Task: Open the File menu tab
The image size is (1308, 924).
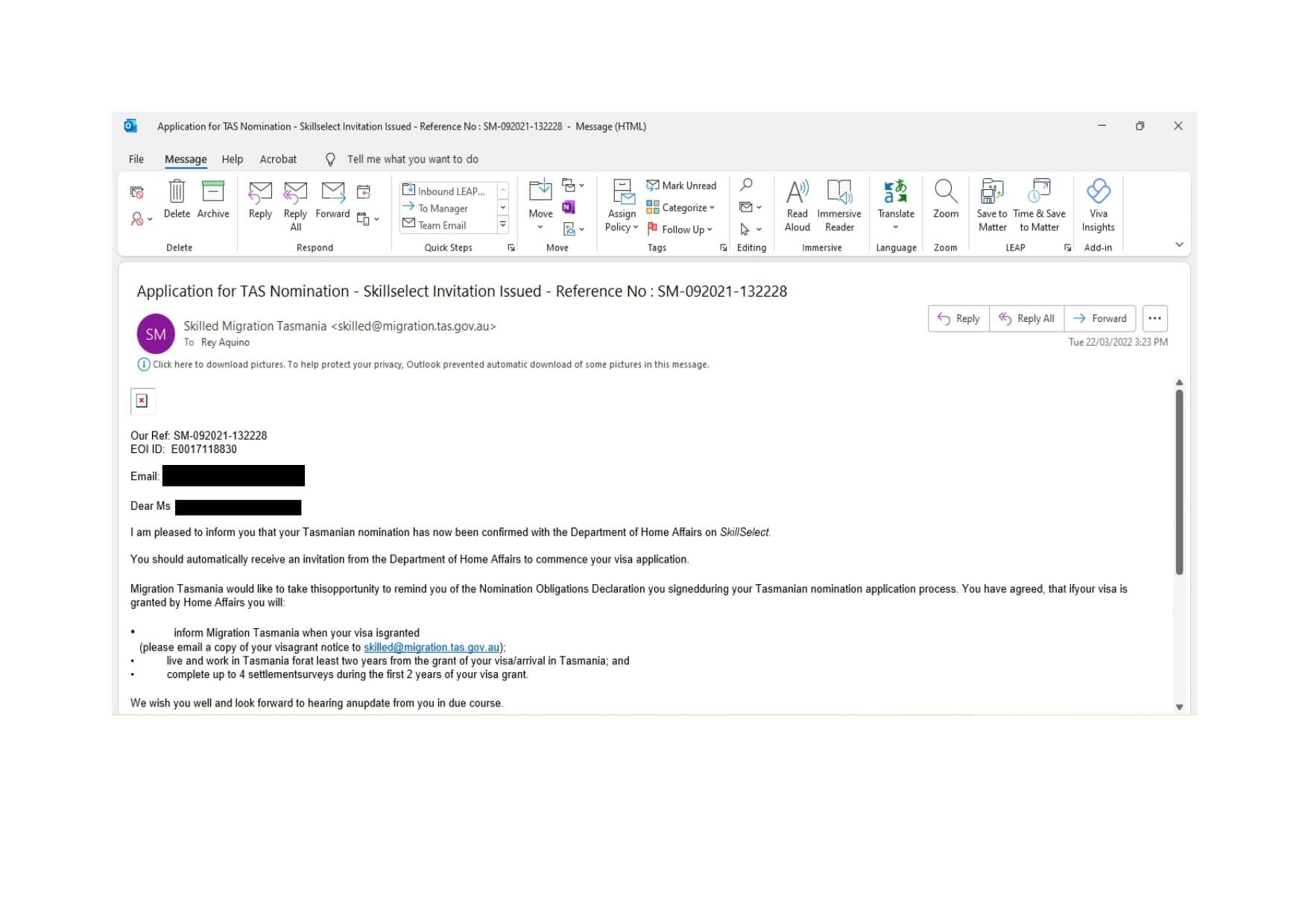Action: point(136,159)
